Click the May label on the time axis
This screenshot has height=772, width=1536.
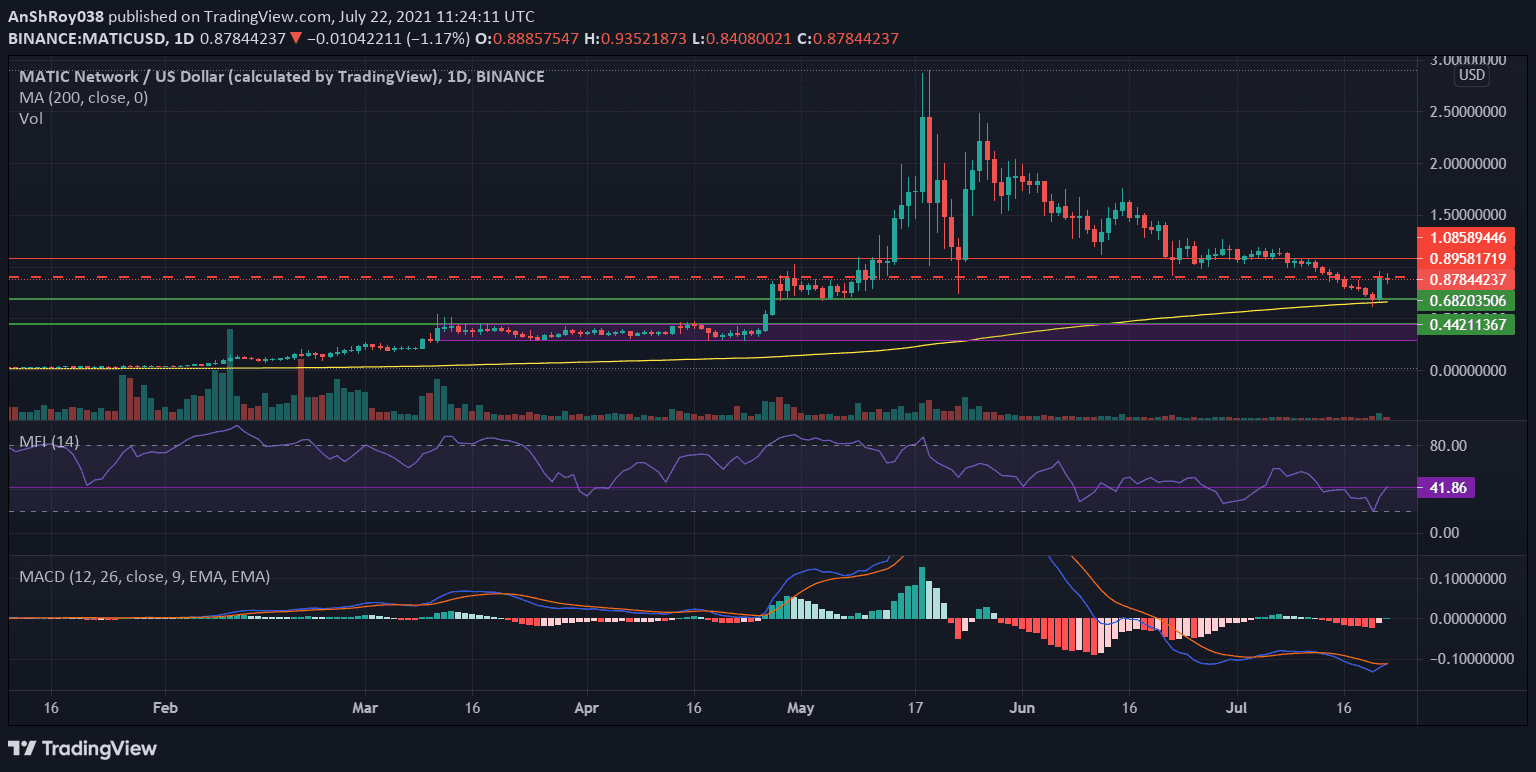[x=800, y=707]
